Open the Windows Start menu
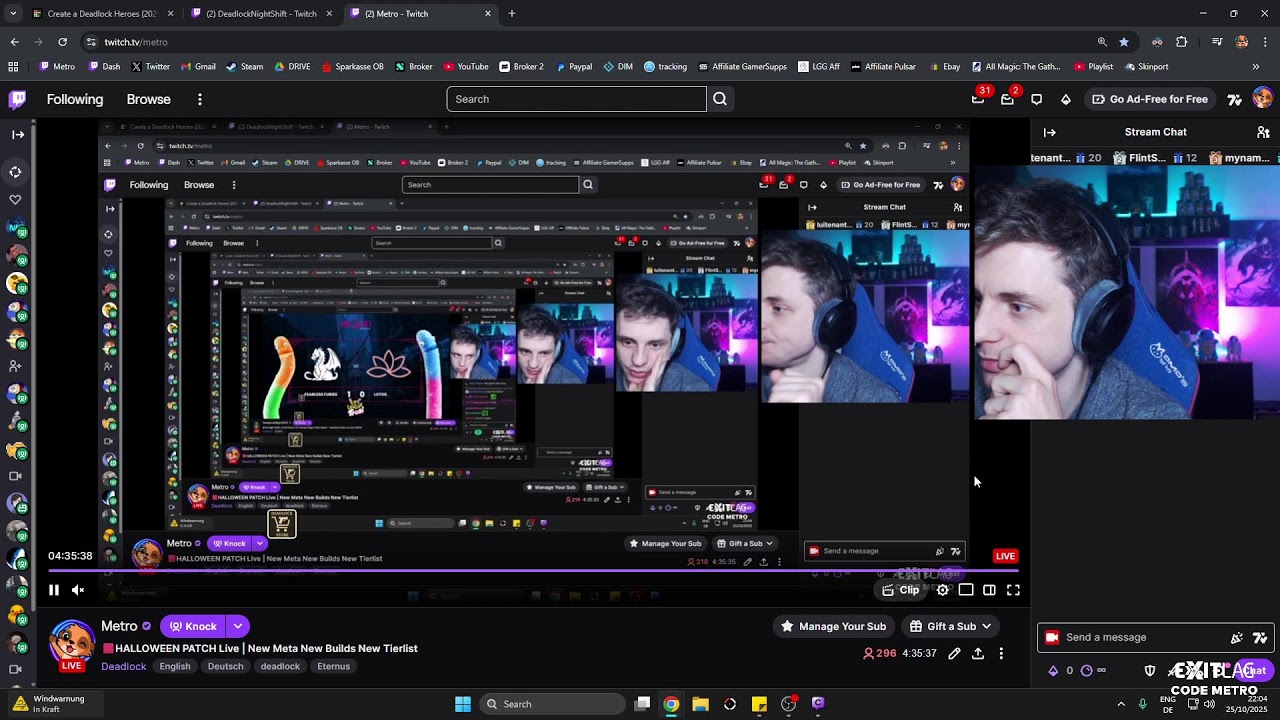The height and width of the screenshot is (720, 1280). coord(463,704)
